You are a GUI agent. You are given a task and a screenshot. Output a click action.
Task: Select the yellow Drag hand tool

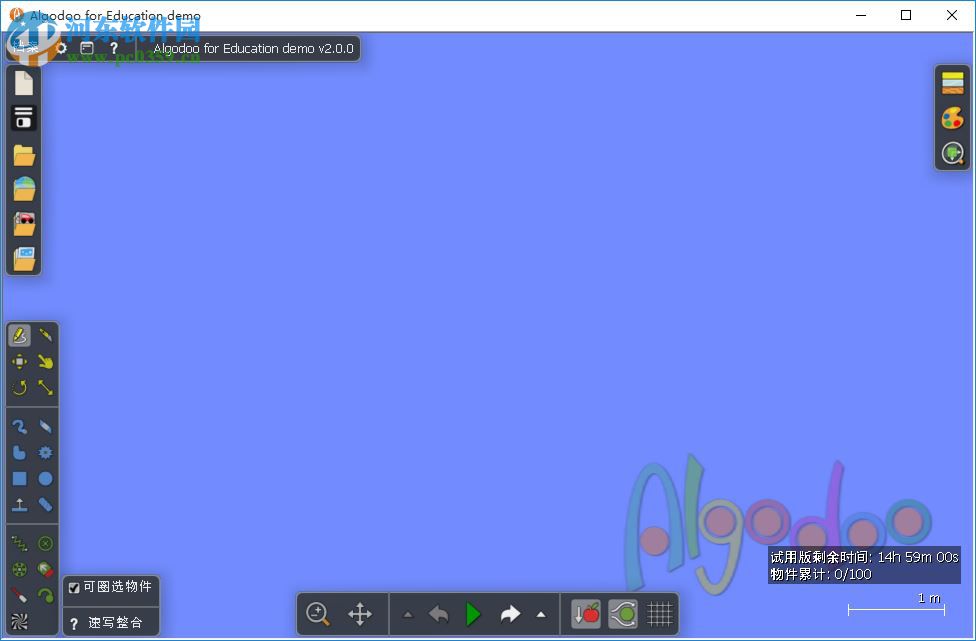46,361
